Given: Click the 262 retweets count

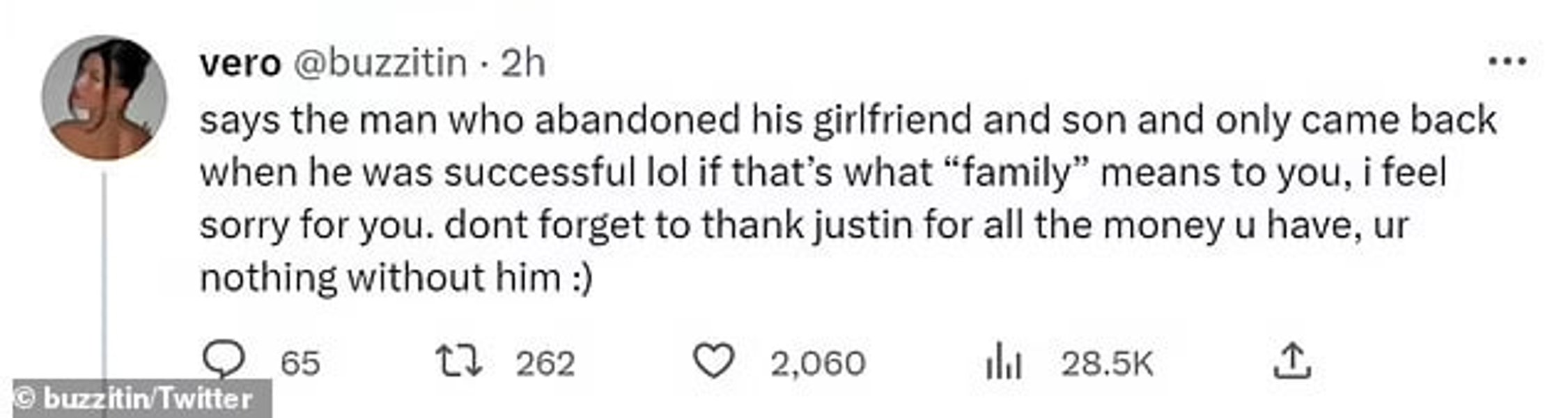Looking at the screenshot, I should tap(545, 364).
